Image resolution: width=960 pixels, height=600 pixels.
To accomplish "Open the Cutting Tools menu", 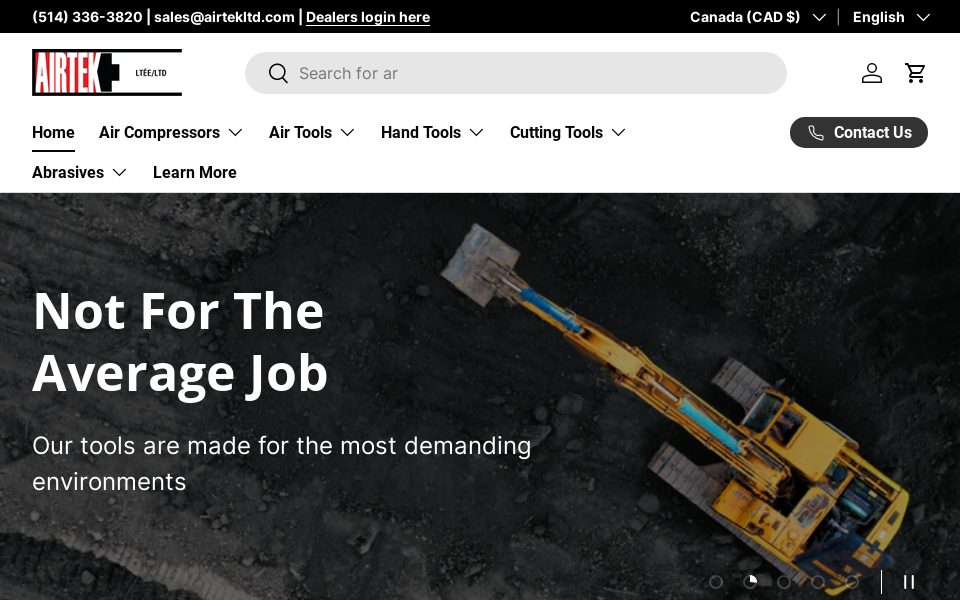I will click(567, 132).
